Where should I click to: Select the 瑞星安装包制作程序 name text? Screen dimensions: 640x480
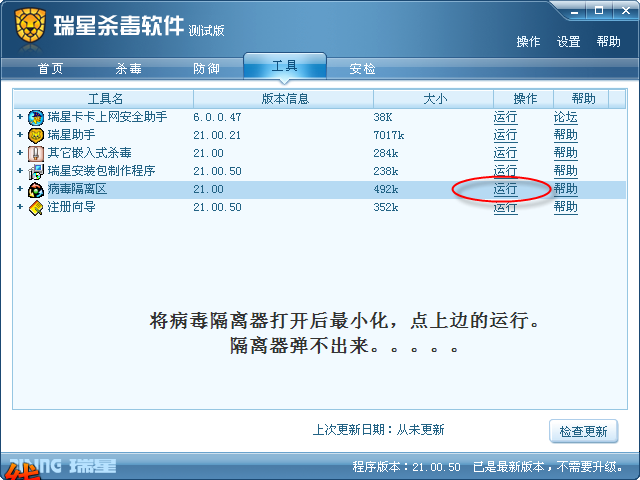[x=102, y=171]
